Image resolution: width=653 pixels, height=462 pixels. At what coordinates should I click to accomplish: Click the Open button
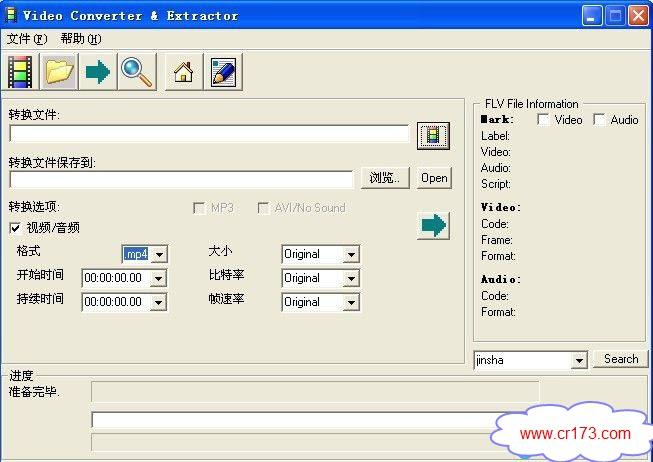point(434,178)
